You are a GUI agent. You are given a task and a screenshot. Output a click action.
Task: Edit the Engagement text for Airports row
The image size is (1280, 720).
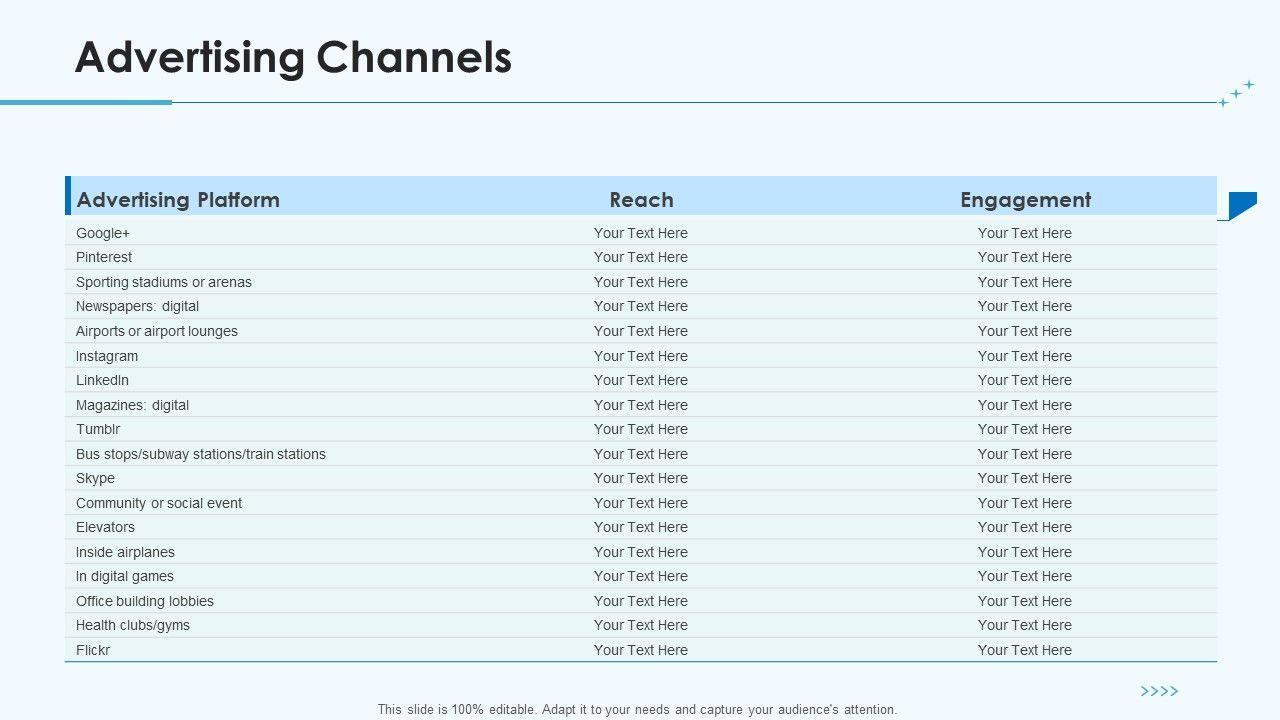pyautogui.click(x=1025, y=331)
